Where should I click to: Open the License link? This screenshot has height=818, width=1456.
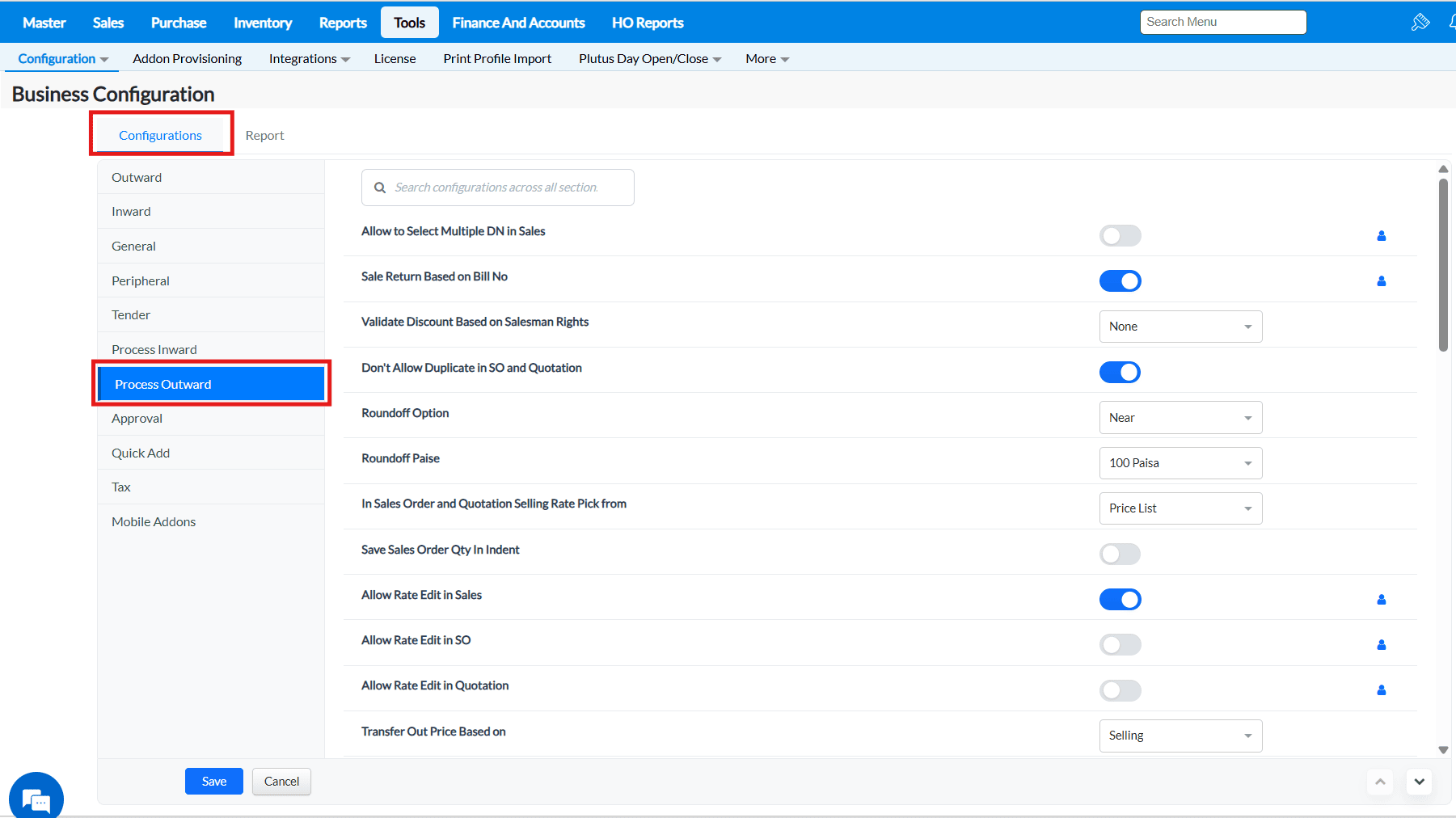point(395,59)
